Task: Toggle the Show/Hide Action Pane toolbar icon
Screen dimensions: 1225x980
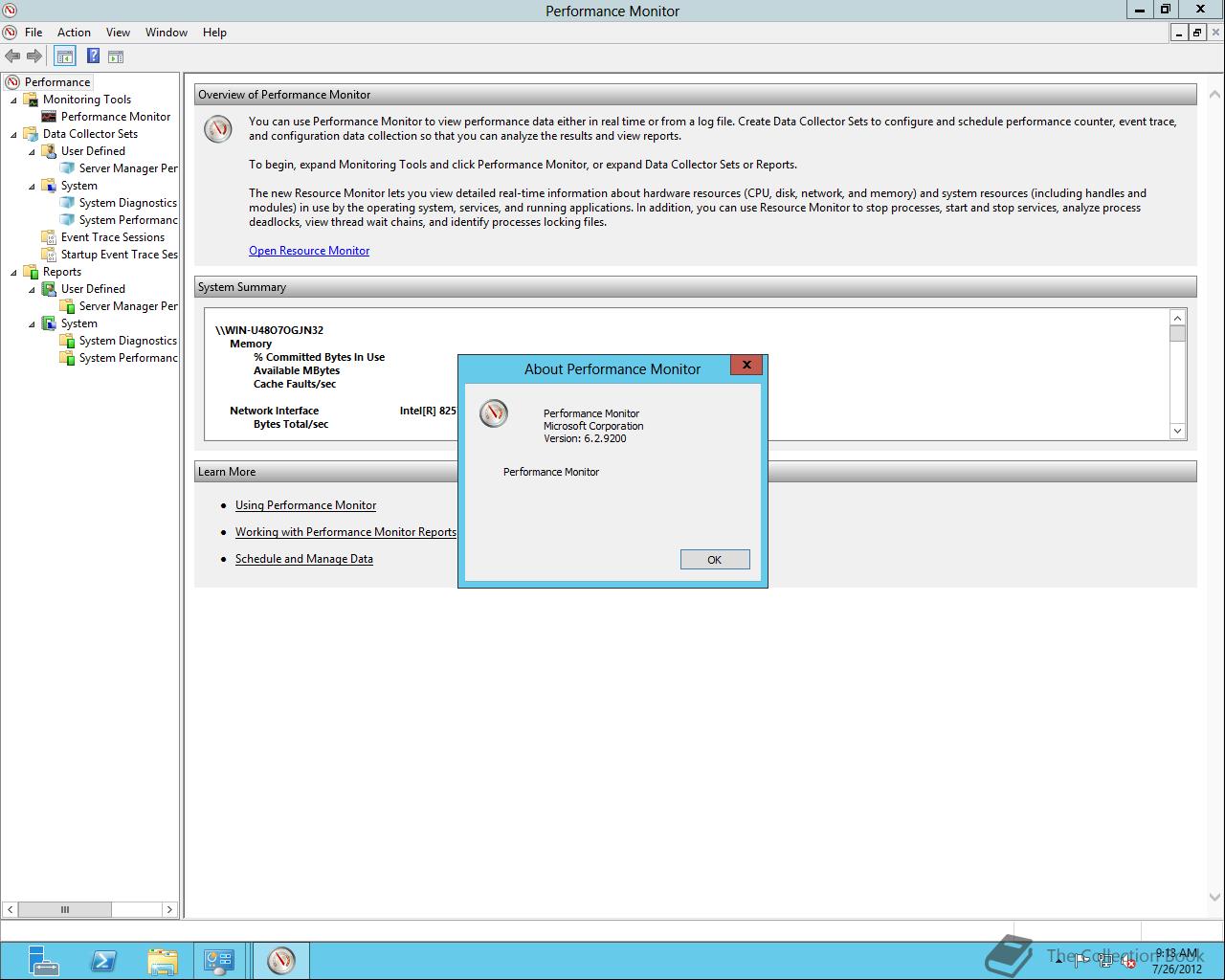Action: 116,56
